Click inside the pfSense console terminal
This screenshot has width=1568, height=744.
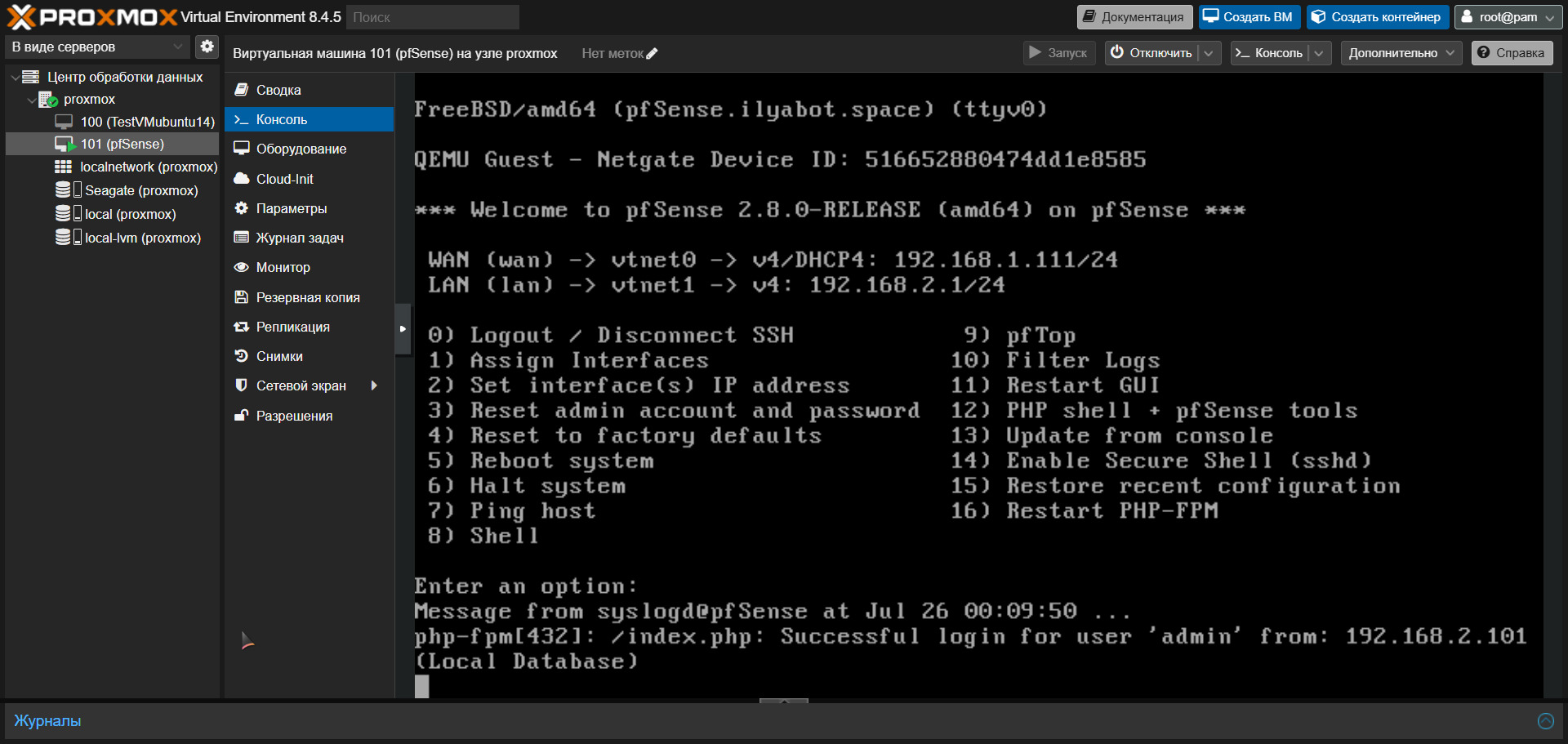(x=978, y=384)
